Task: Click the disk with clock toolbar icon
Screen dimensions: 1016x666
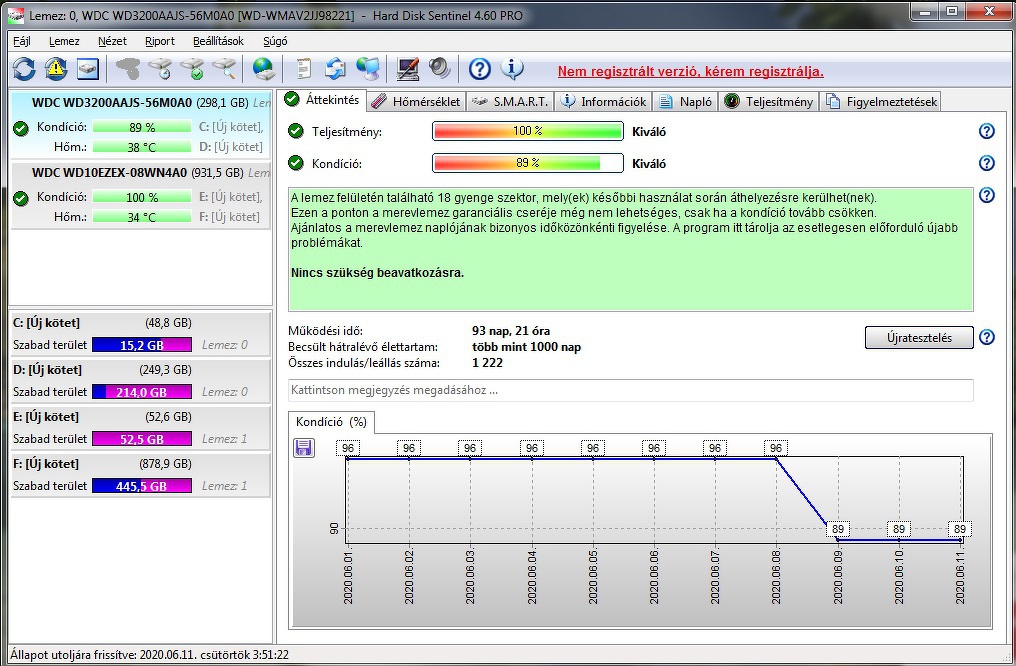Action: click(x=160, y=68)
